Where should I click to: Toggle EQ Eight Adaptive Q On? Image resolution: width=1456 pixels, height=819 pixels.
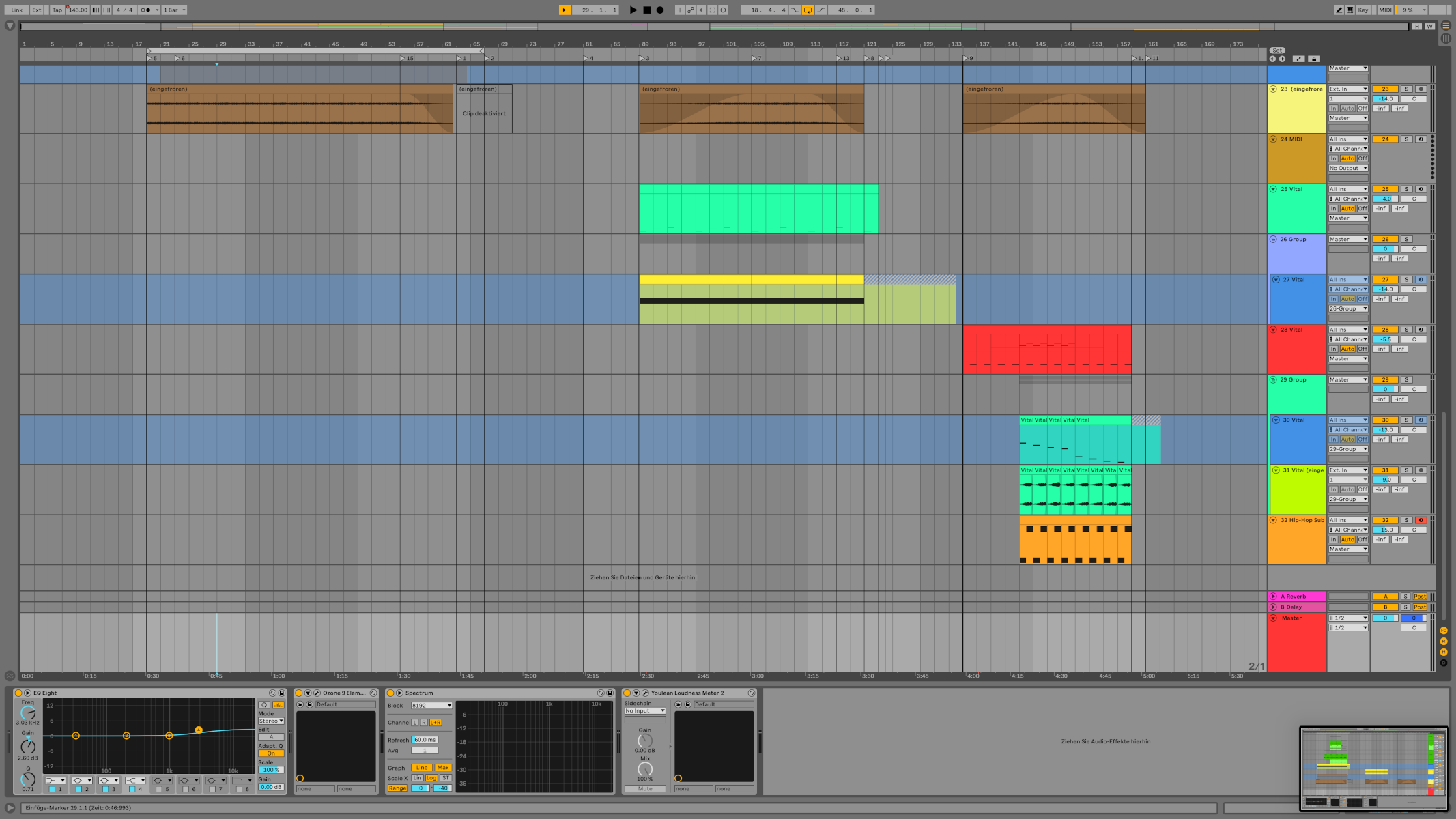click(271, 753)
